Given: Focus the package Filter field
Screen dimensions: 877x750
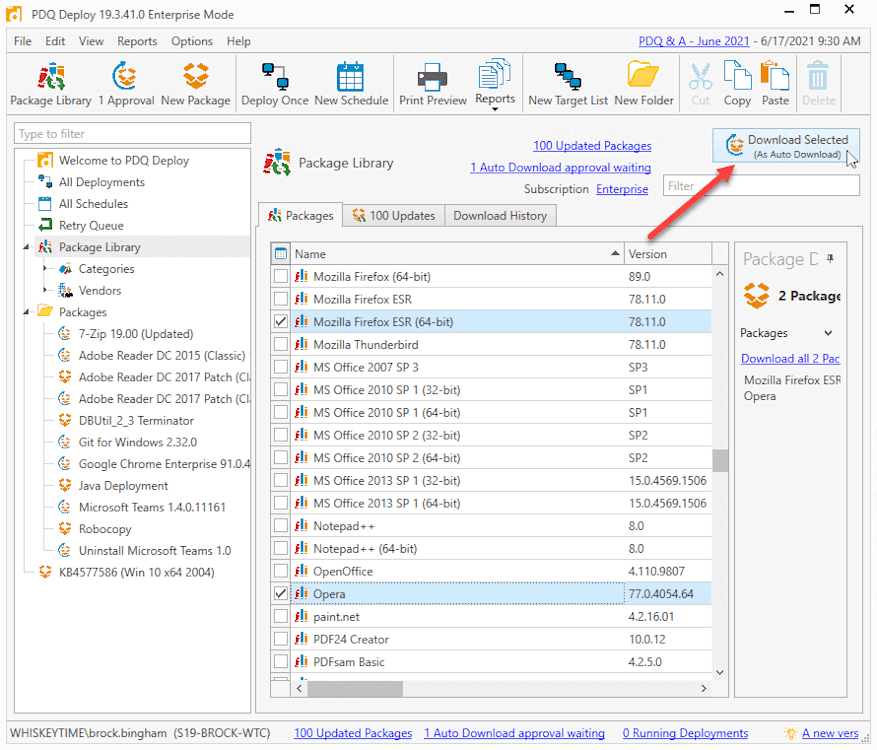Looking at the screenshot, I should point(761,186).
